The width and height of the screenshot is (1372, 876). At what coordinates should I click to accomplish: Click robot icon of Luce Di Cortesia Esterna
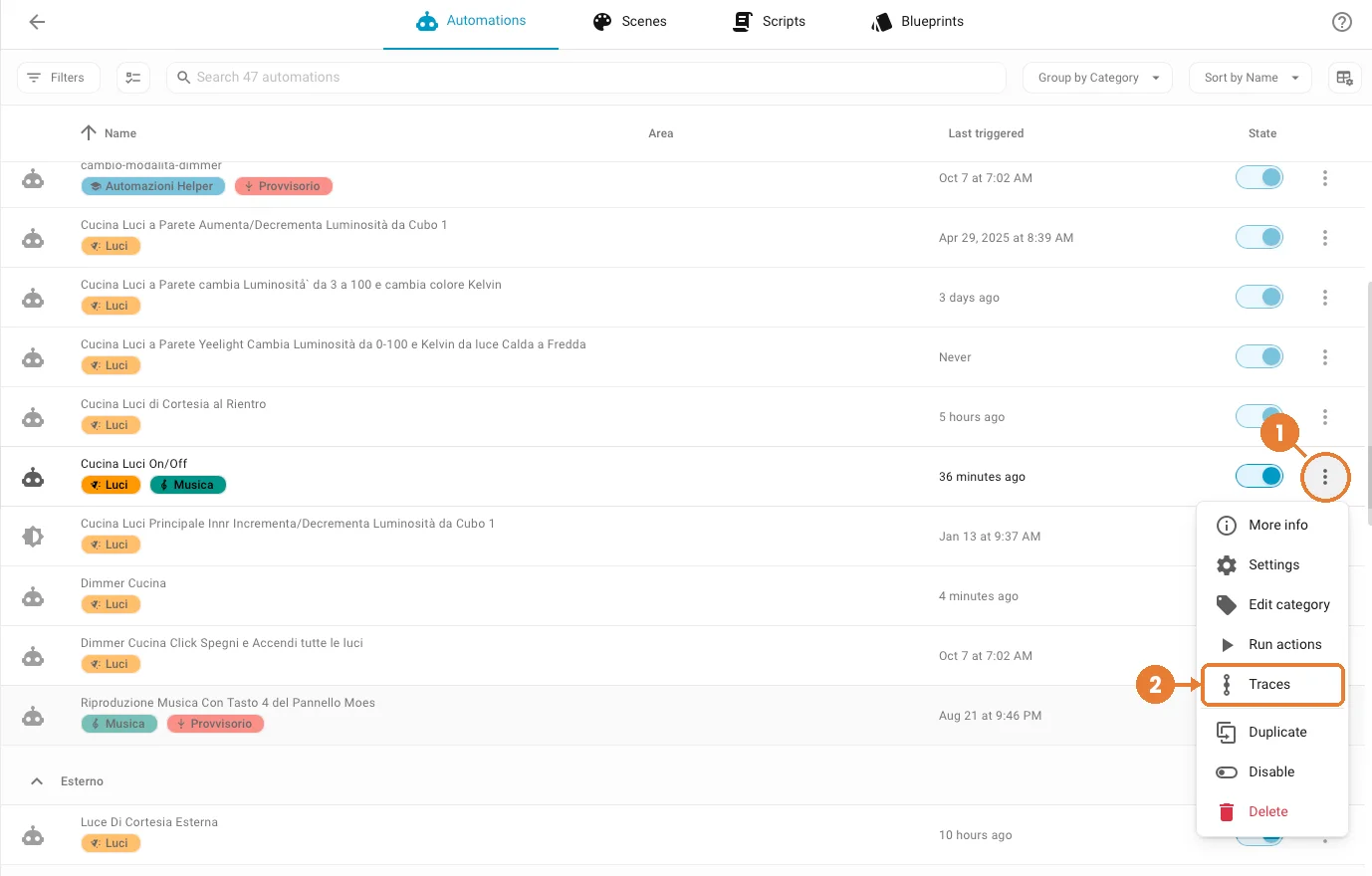coord(33,835)
